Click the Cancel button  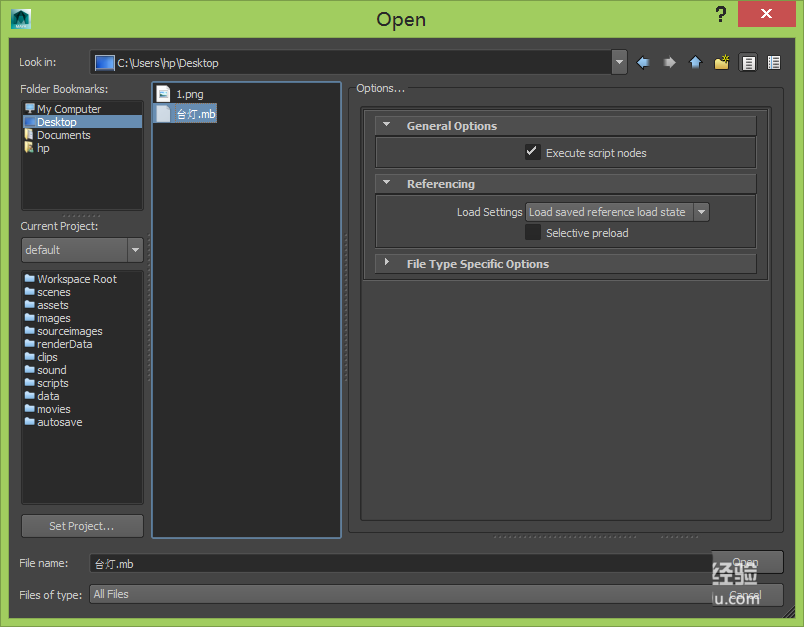point(747,595)
